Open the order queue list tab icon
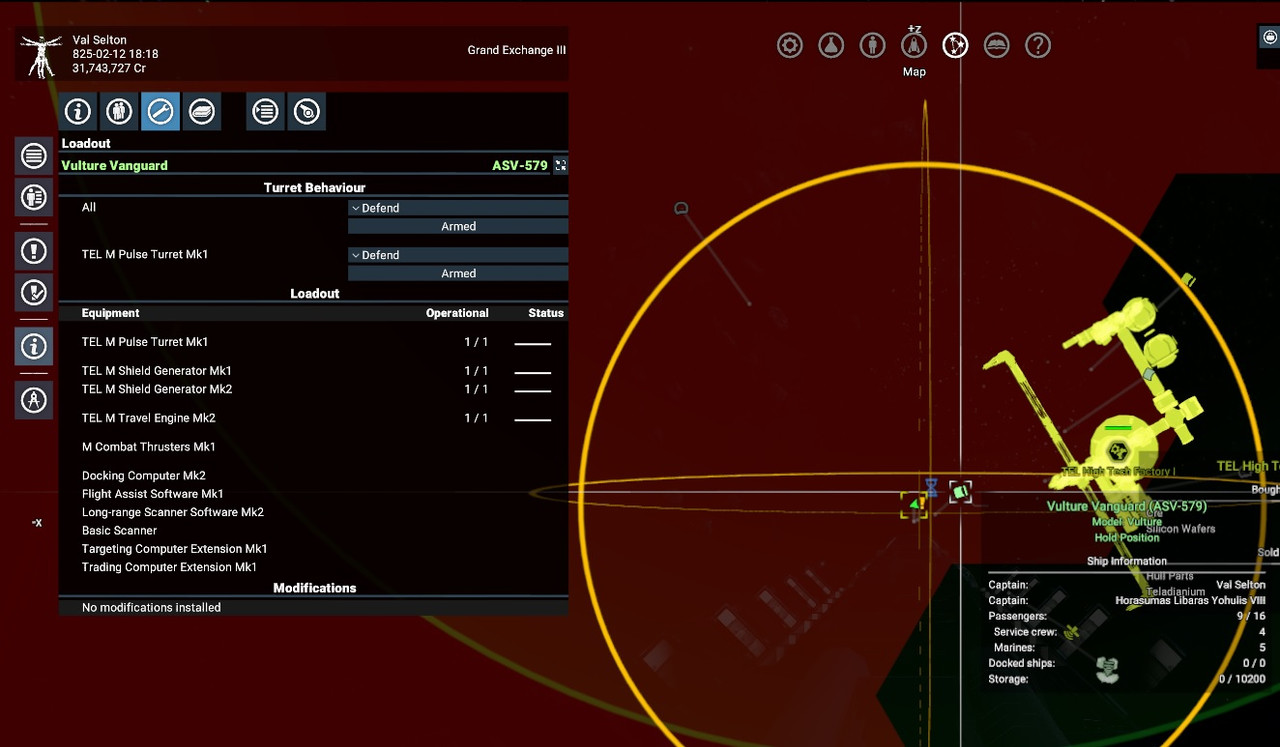Image resolution: width=1280 pixels, height=747 pixels. coord(265,112)
